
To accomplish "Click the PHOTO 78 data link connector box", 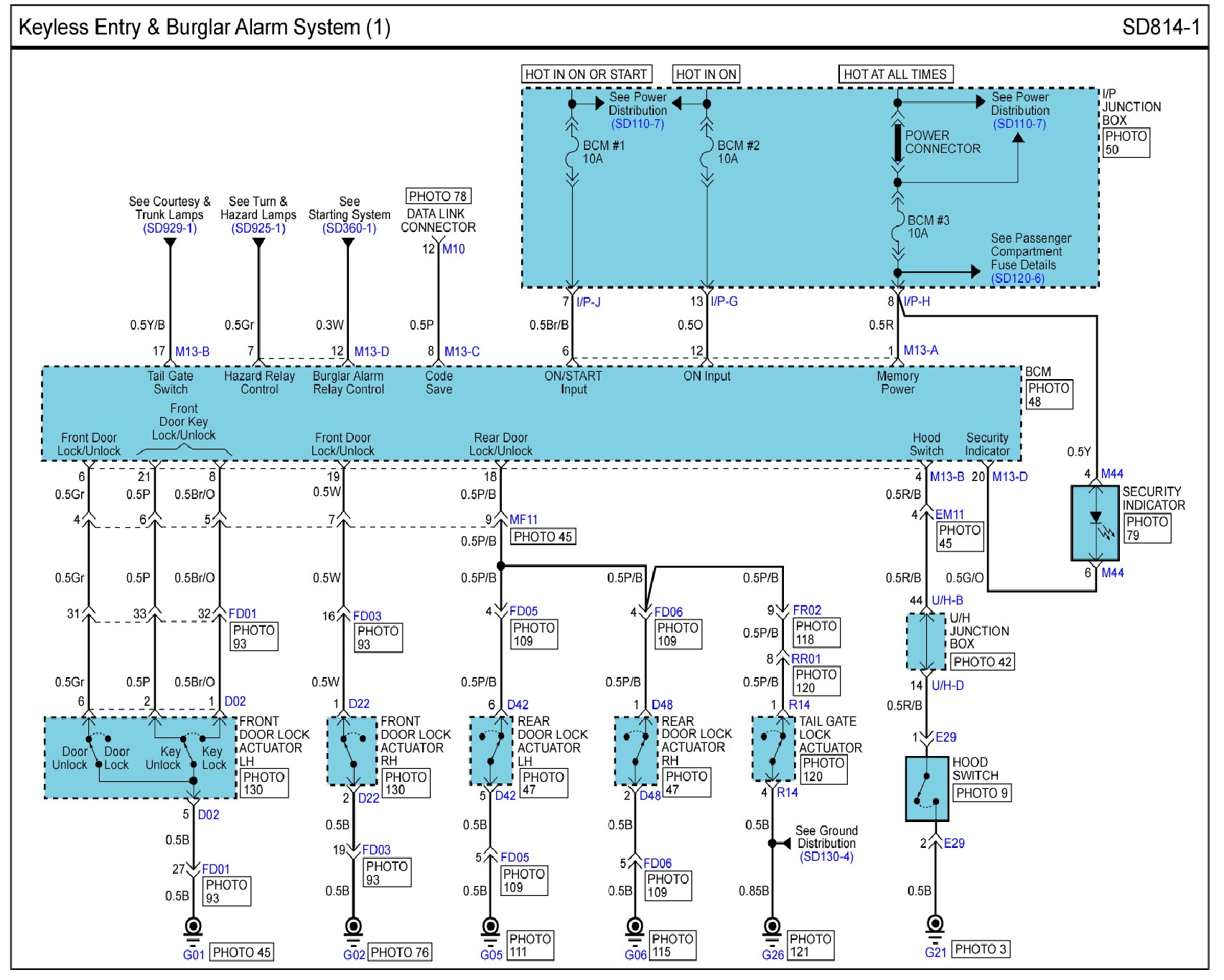I will click(438, 196).
